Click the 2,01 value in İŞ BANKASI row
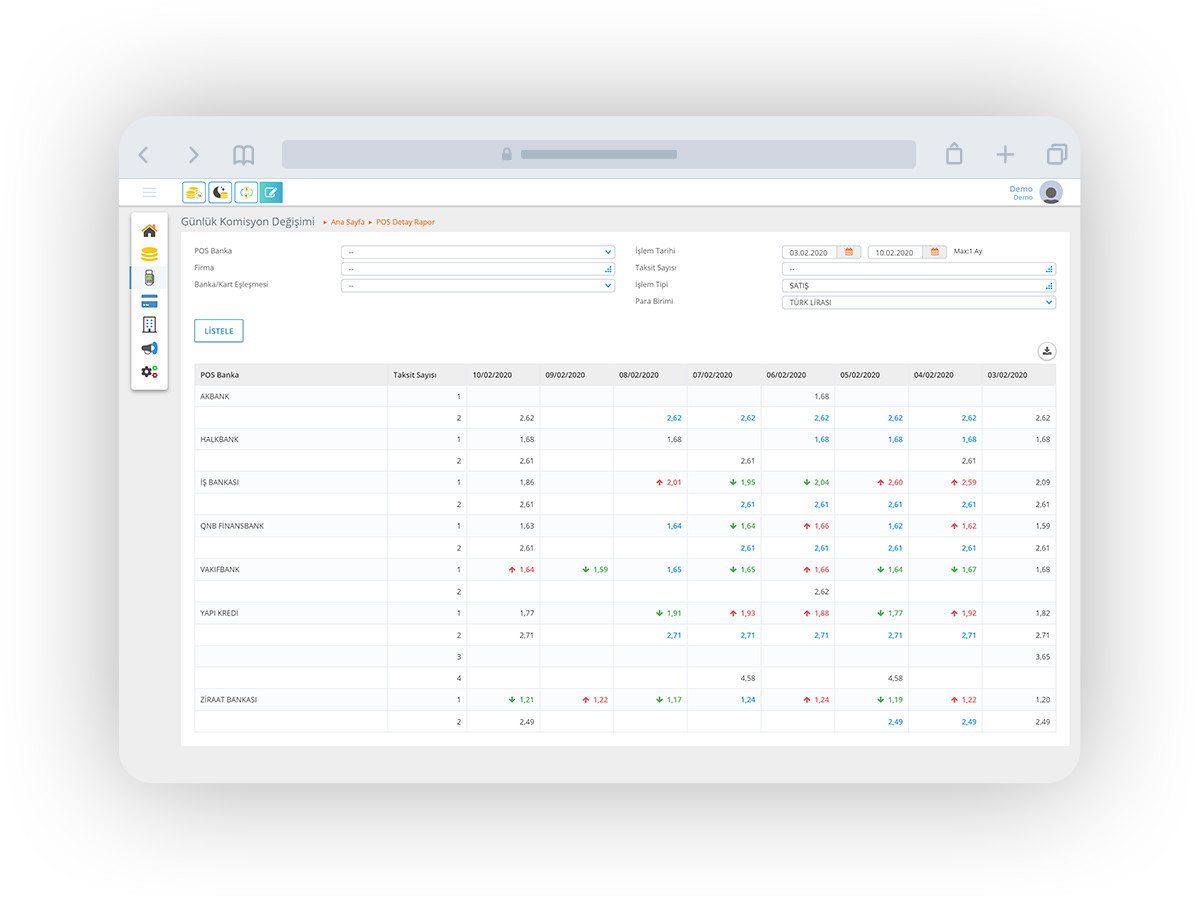 pos(673,482)
